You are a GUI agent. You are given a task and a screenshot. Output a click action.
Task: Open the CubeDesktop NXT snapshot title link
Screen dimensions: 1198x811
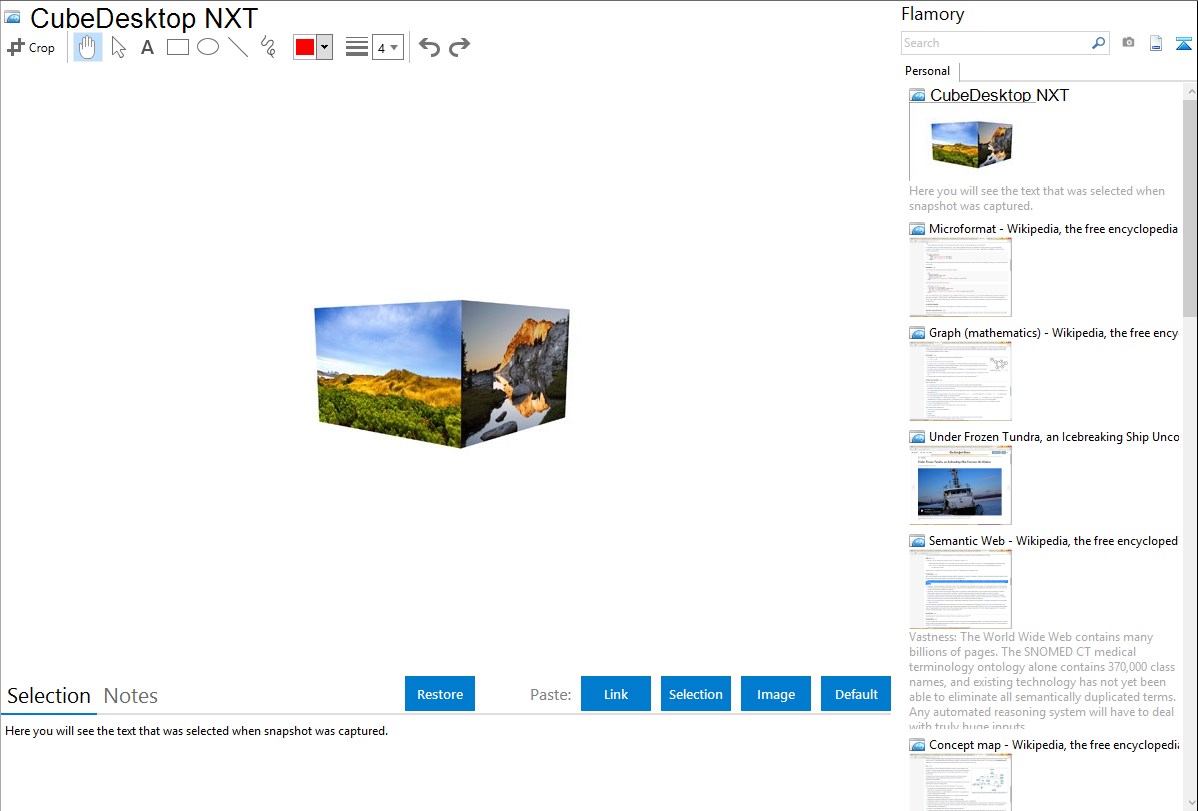click(999, 96)
